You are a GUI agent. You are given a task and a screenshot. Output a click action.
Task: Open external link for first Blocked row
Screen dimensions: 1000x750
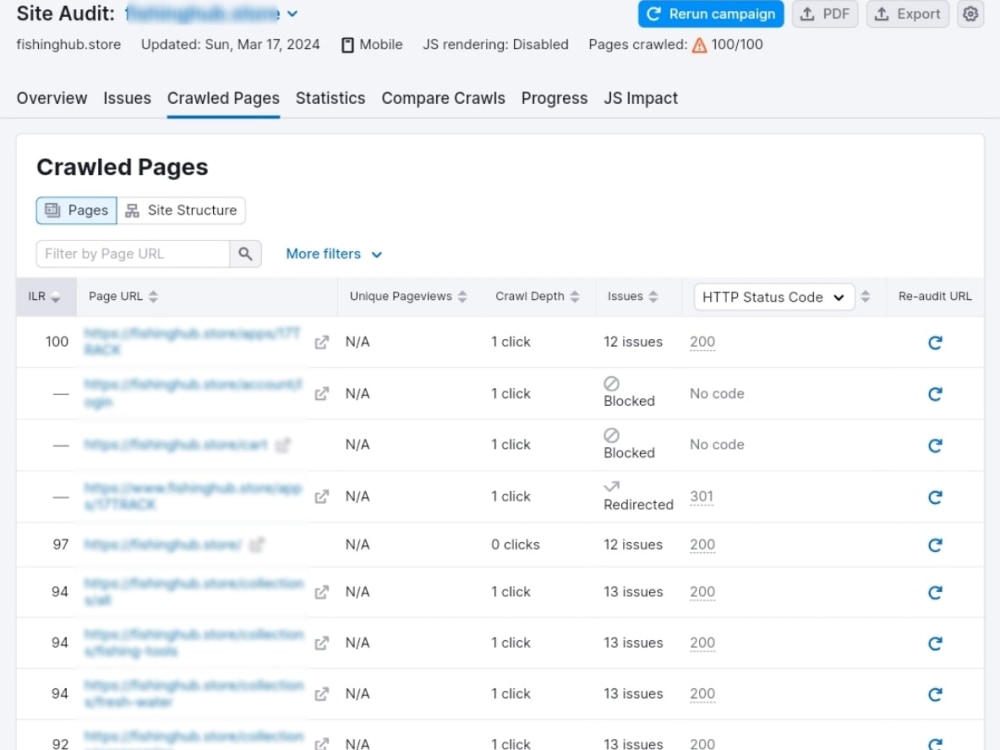pyautogui.click(x=322, y=394)
